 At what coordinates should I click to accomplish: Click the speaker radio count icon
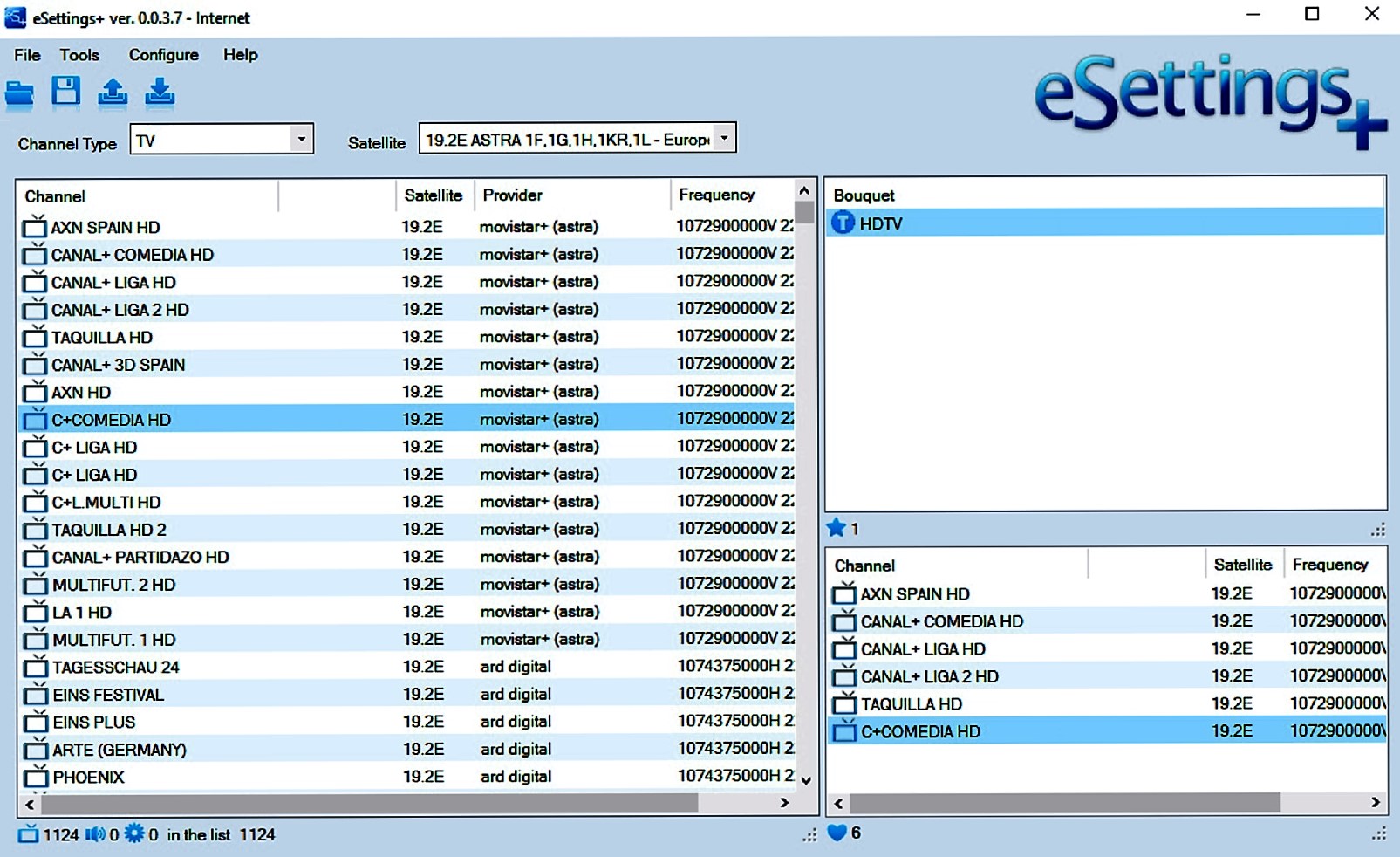95,834
